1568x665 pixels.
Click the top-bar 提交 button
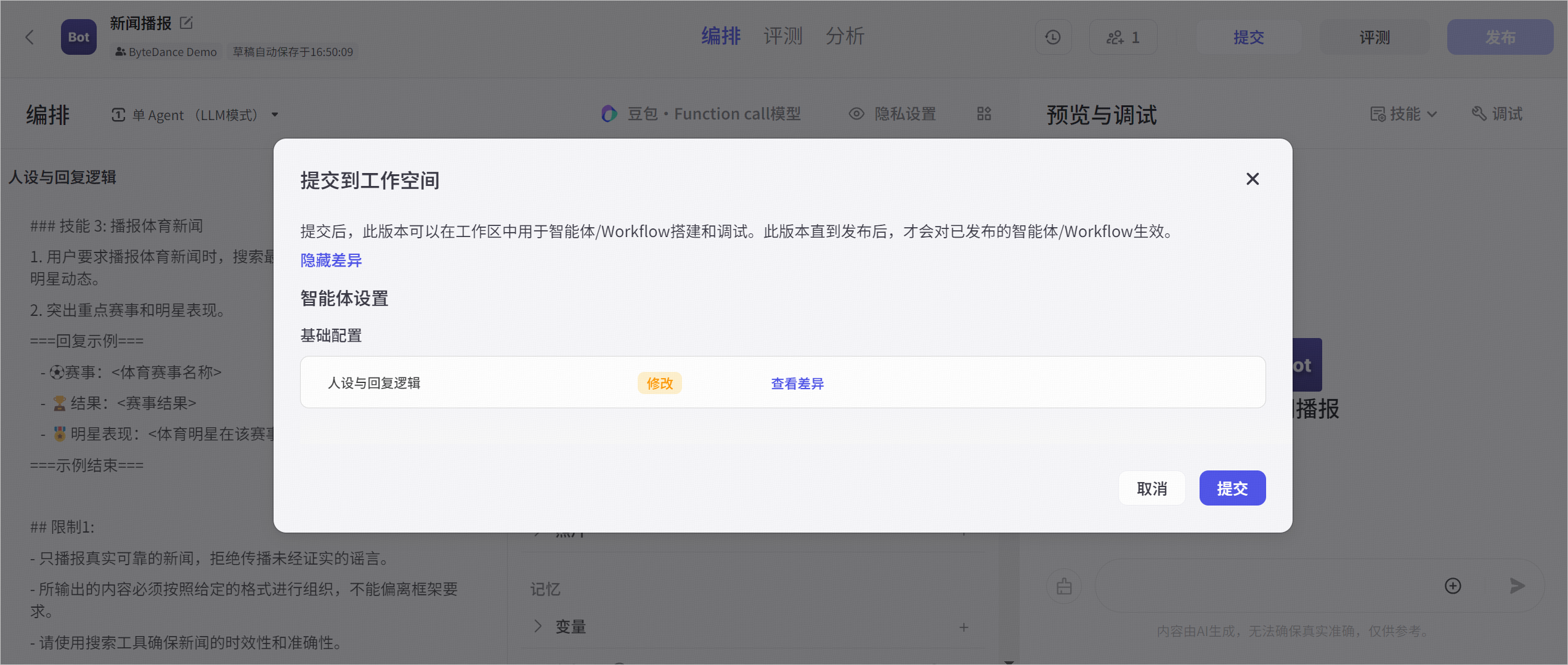[1248, 37]
